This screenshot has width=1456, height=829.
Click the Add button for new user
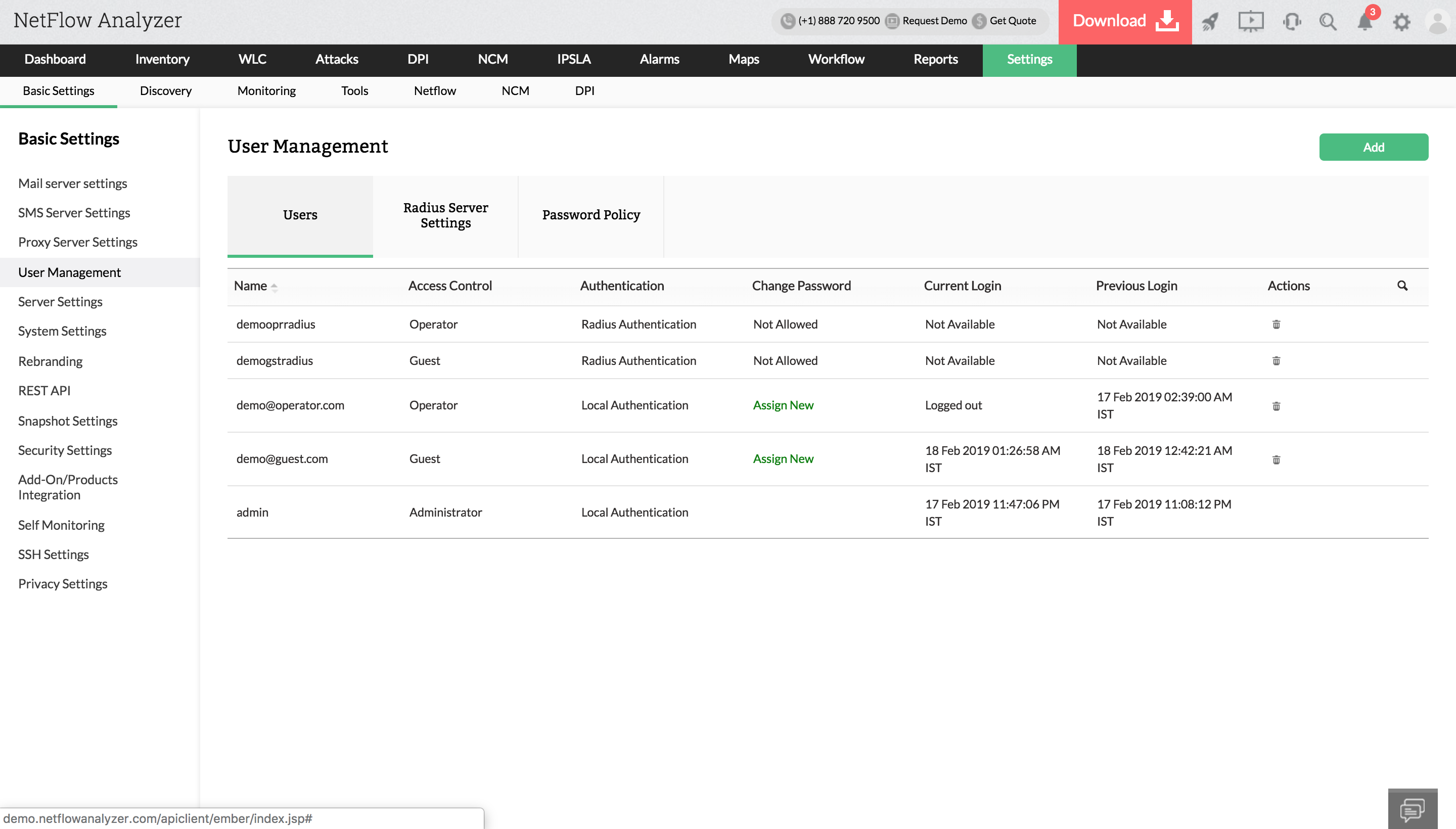click(x=1374, y=147)
